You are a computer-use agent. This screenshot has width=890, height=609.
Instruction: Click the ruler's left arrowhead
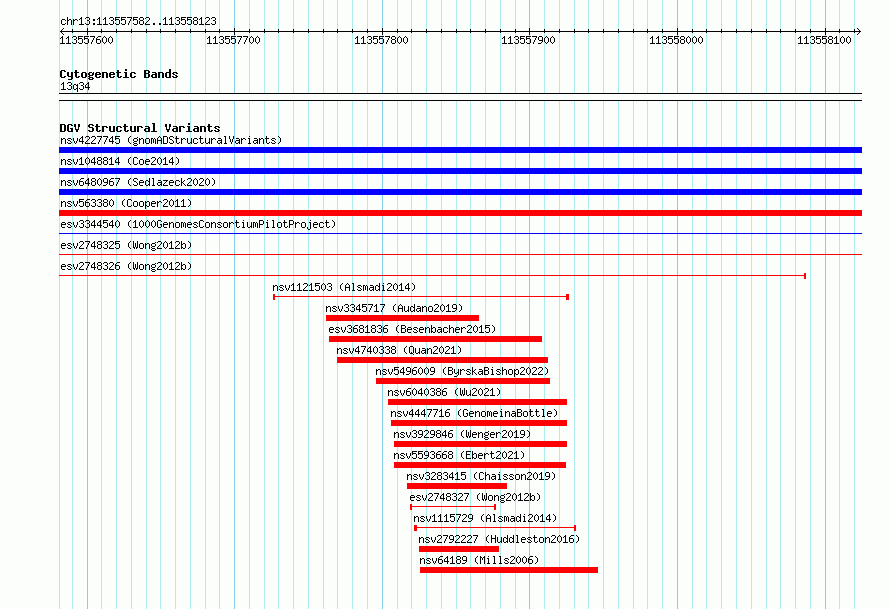point(62,31)
